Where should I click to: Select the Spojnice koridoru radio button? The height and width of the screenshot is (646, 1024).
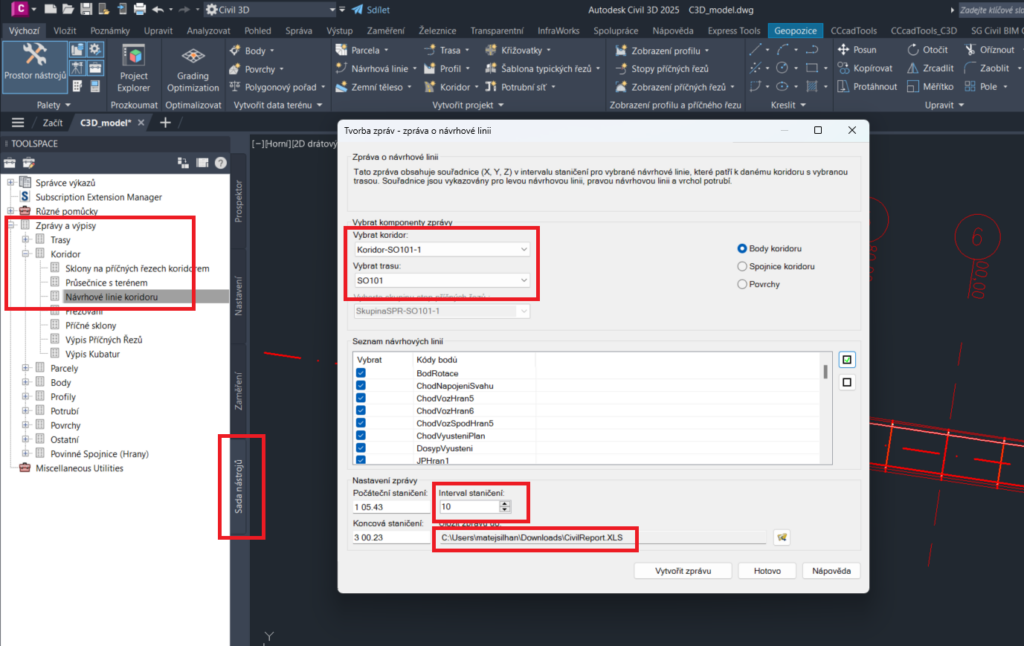coord(742,266)
